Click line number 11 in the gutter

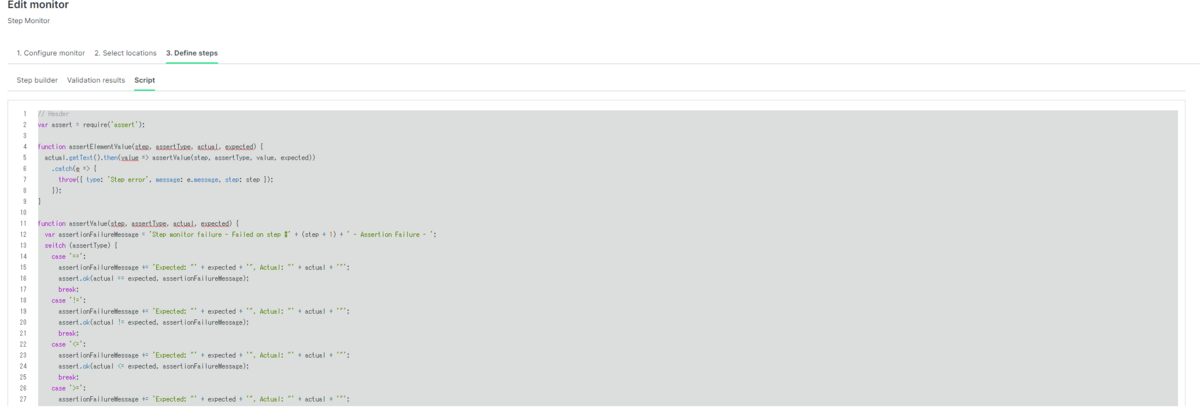click(22, 223)
